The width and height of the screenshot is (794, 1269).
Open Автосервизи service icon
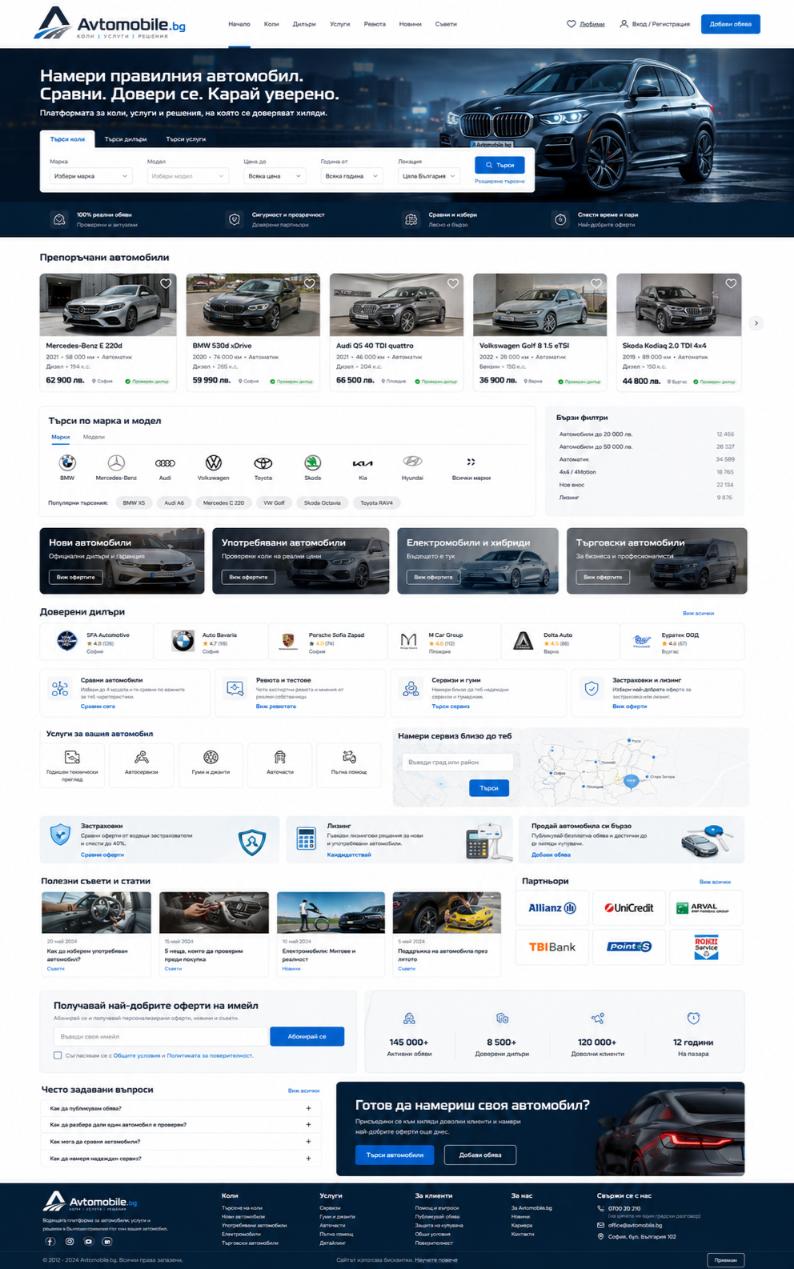pos(141,757)
